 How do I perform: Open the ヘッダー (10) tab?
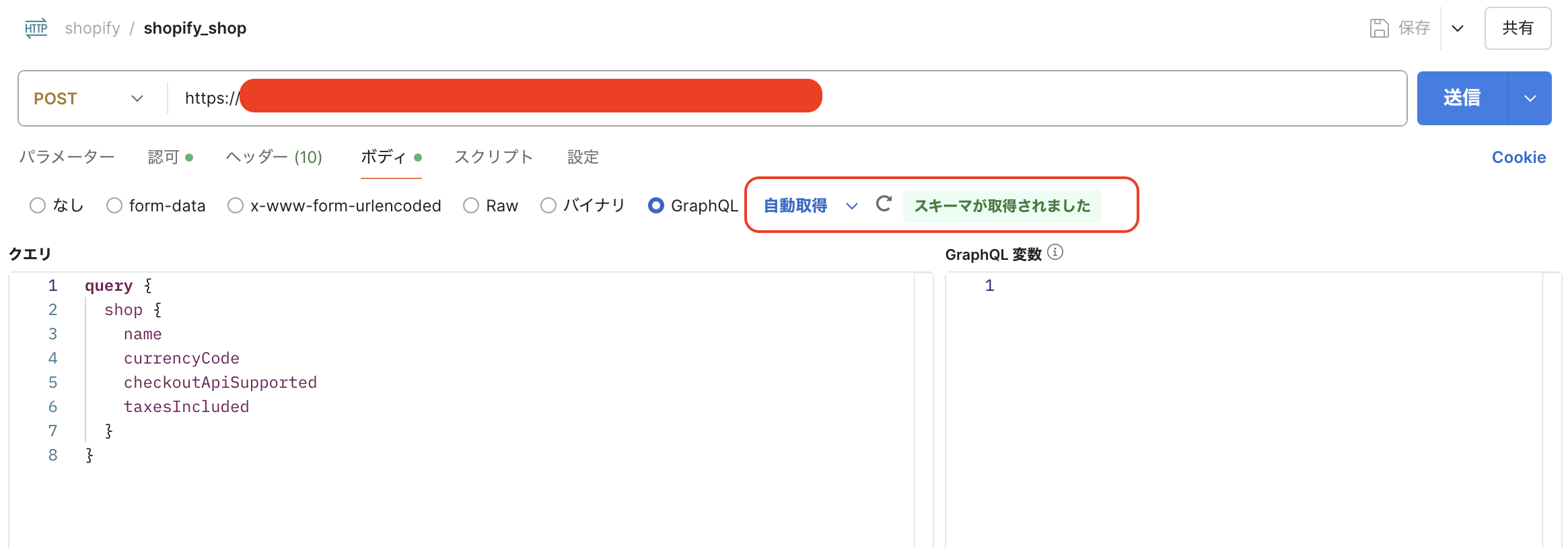[x=274, y=157]
